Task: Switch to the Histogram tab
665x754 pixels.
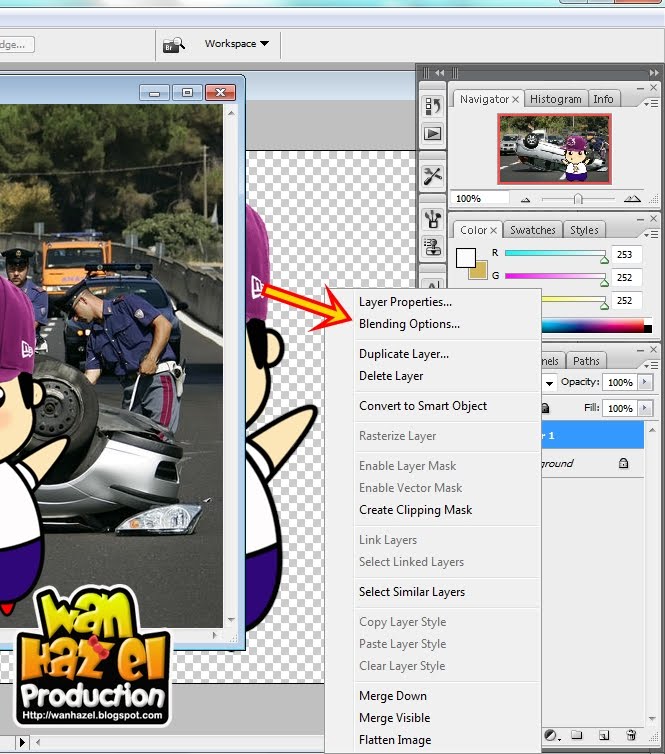Action: tap(555, 99)
